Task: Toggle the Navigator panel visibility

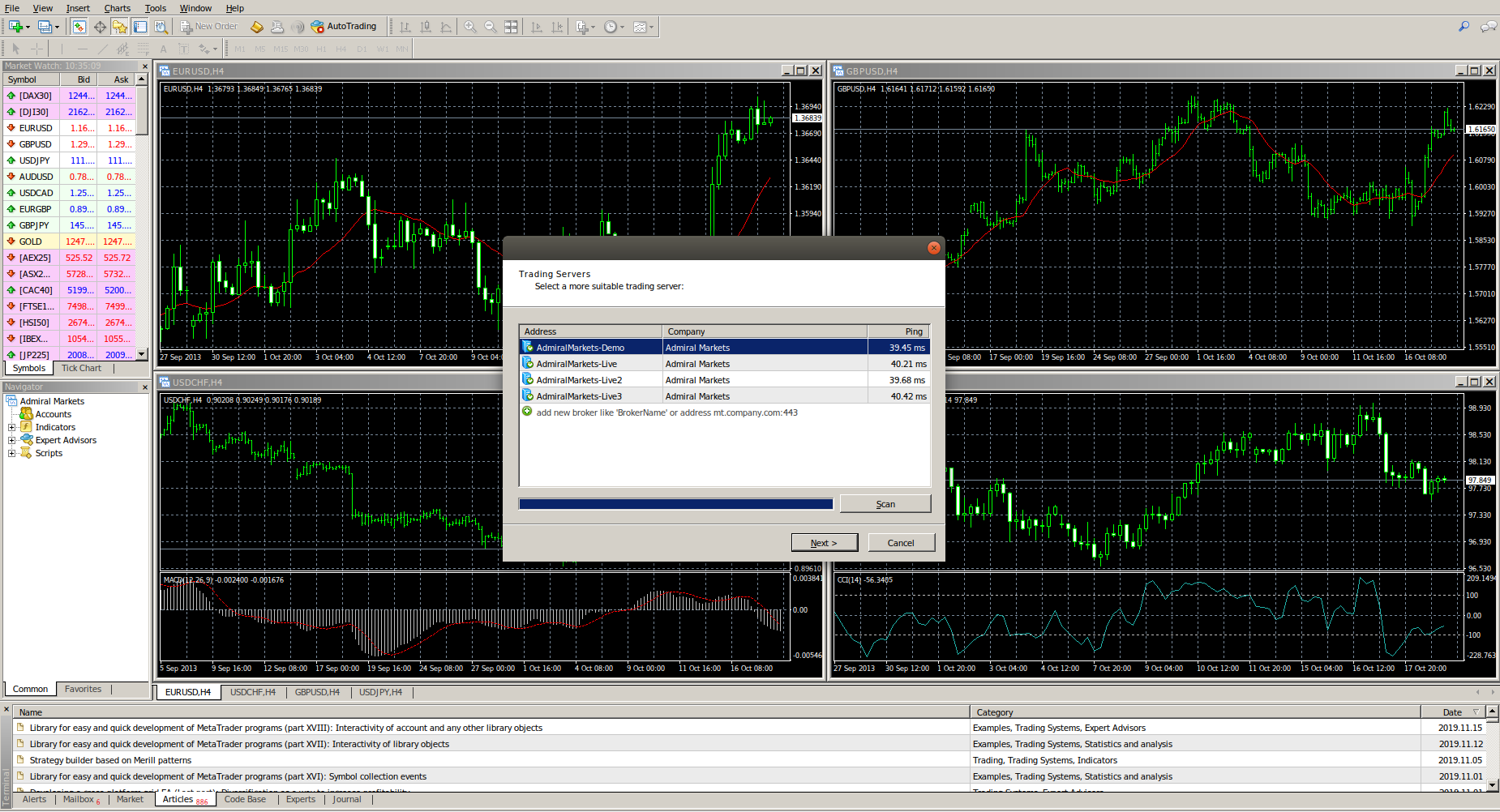Action: pos(120,27)
